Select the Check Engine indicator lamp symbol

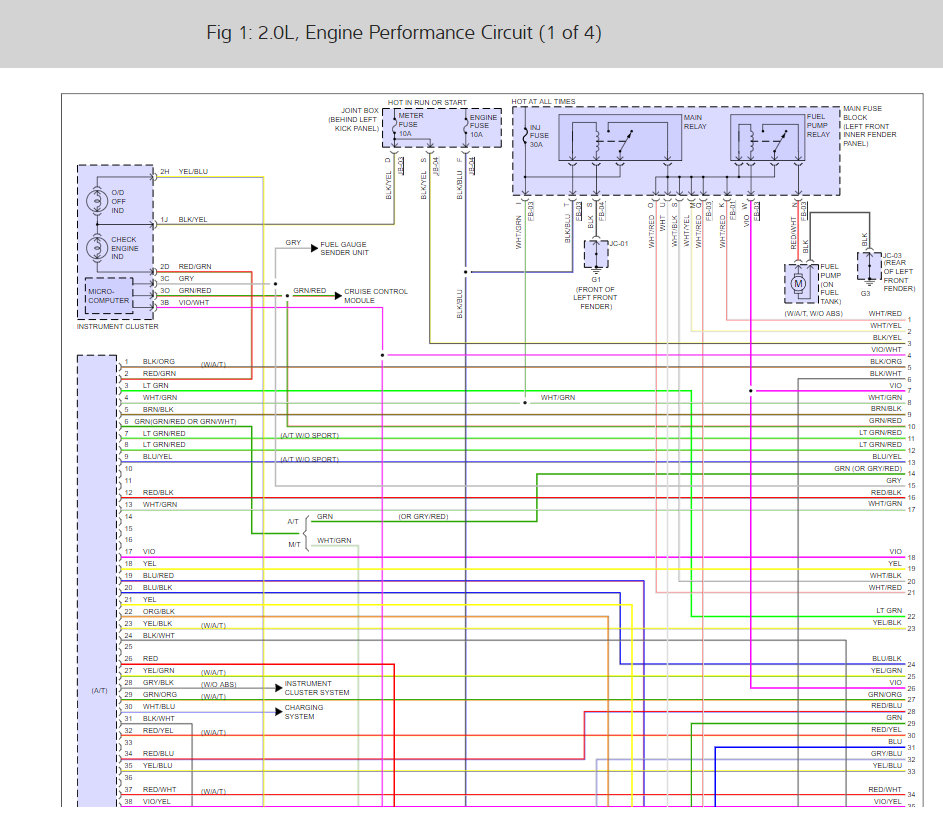[97, 245]
